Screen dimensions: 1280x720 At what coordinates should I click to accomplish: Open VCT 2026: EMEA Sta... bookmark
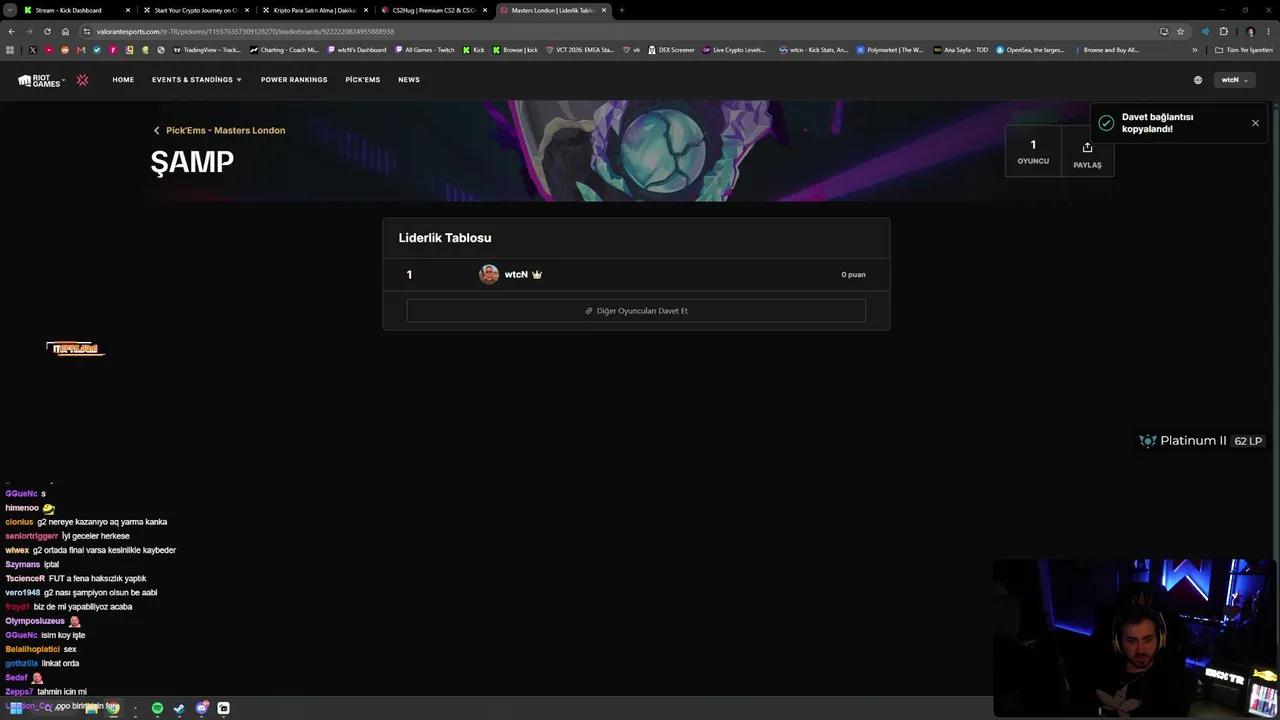[x=581, y=50]
